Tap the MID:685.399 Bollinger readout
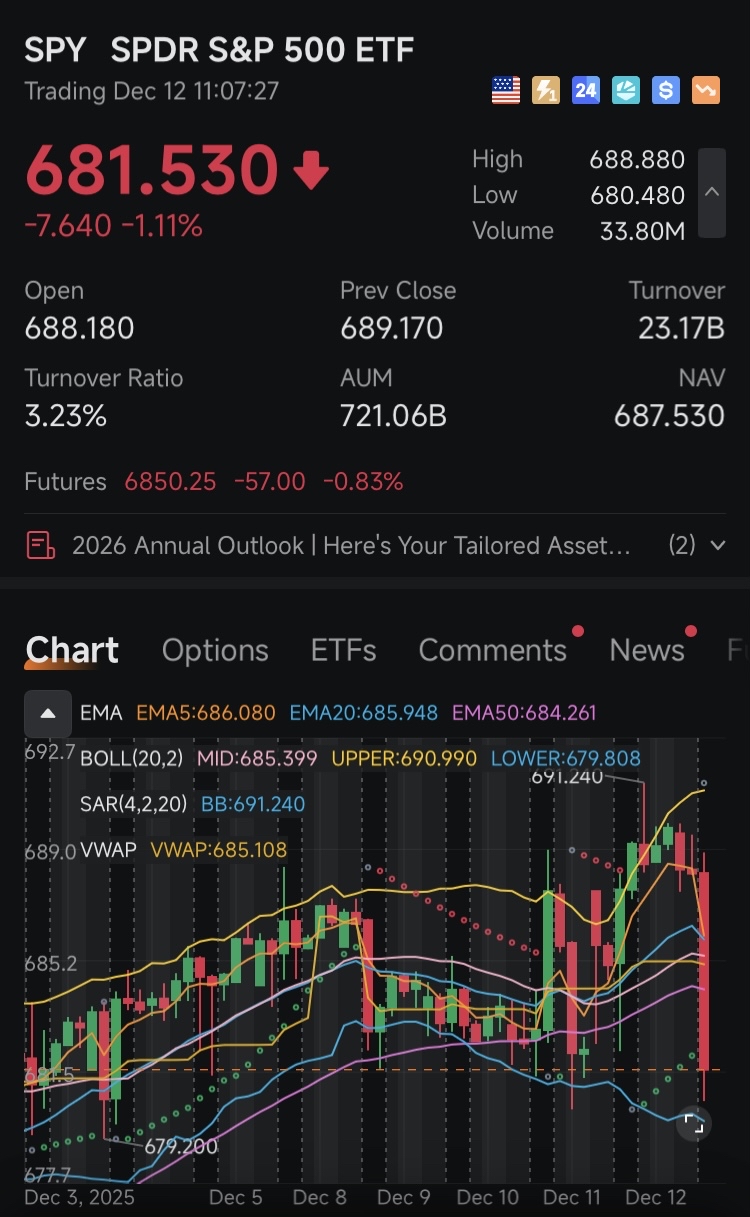This screenshot has width=750, height=1217. [x=257, y=759]
